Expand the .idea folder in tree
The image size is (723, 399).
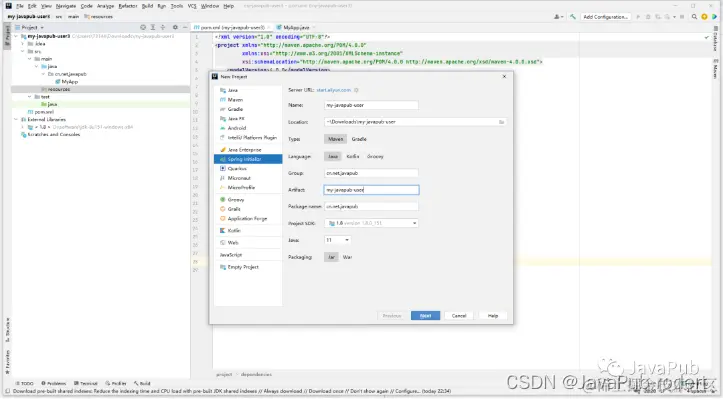[23, 44]
